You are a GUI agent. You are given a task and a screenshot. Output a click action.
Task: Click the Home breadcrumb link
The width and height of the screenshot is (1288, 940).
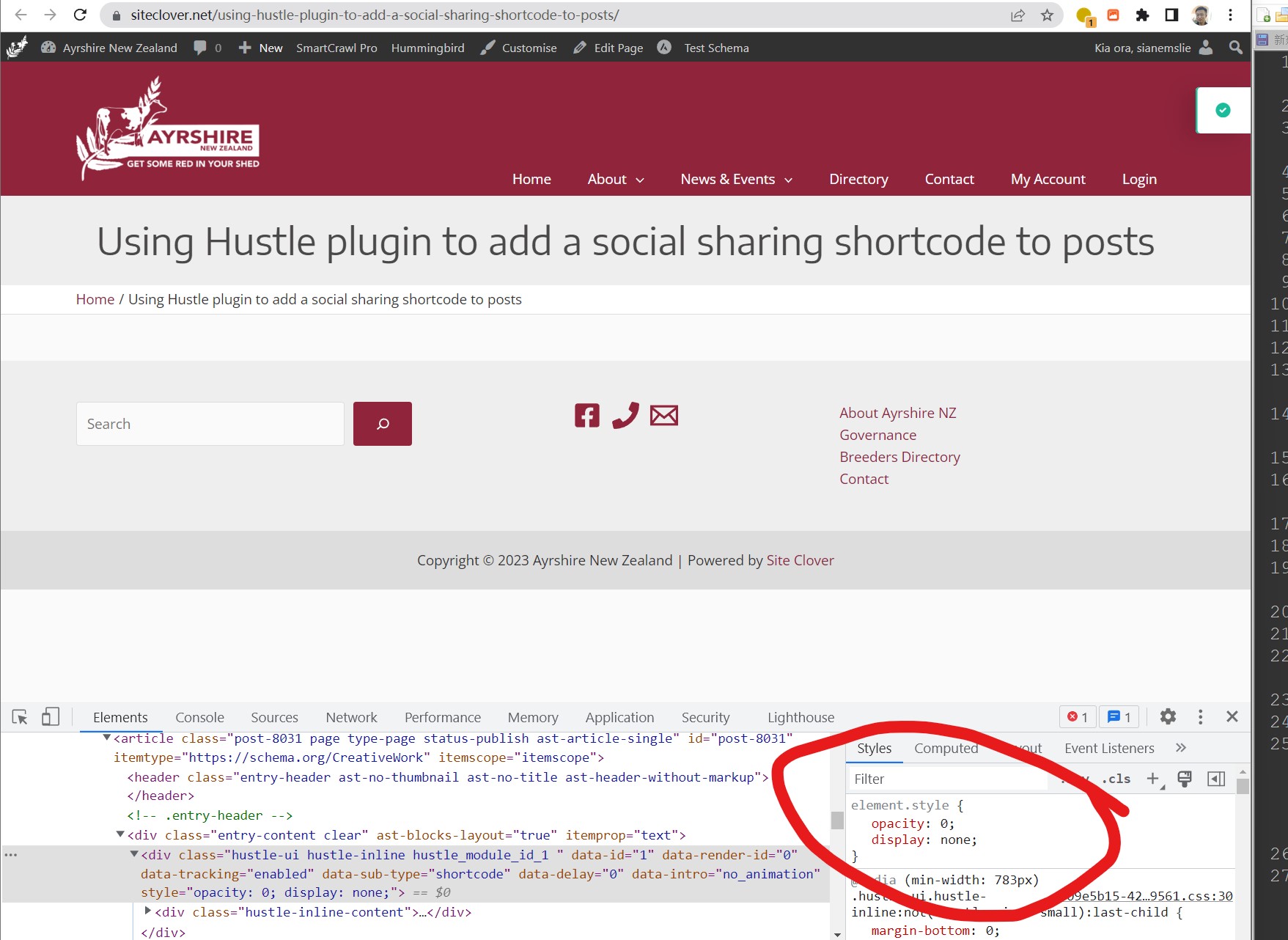(95, 299)
